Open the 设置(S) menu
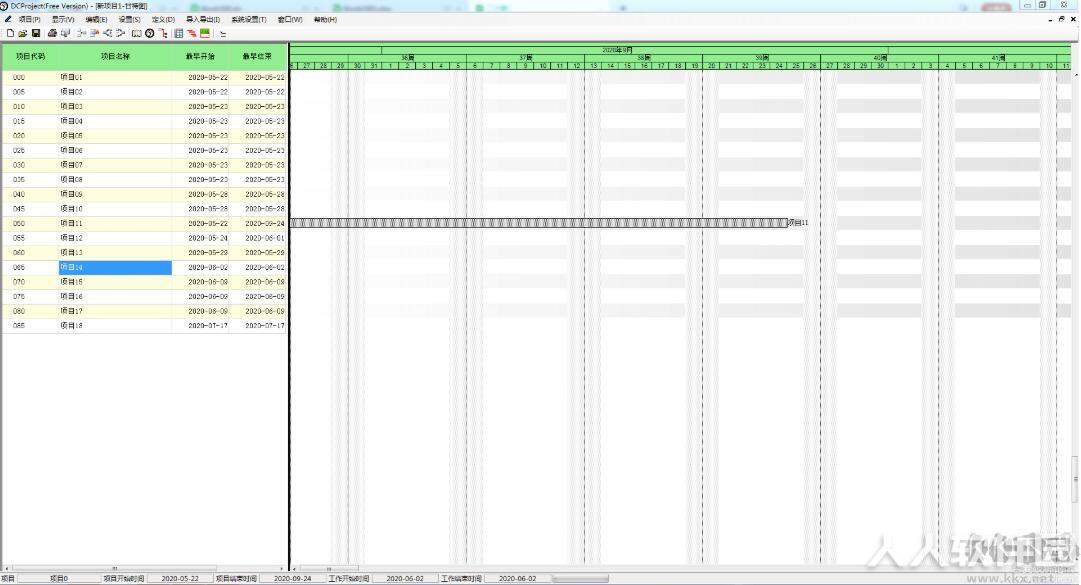Viewport: 1081px width, 585px height. click(129, 19)
